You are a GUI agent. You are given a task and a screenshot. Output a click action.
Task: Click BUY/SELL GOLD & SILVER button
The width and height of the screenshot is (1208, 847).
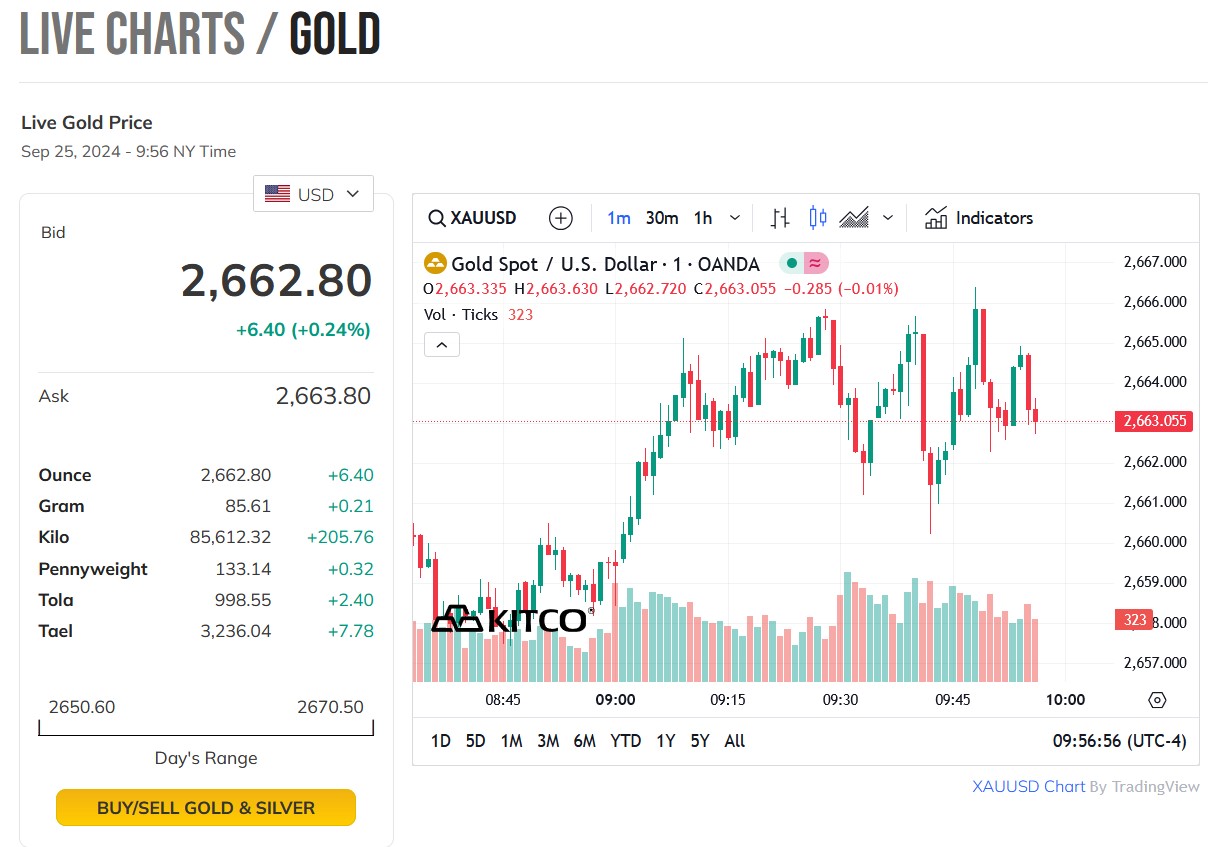point(206,808)
